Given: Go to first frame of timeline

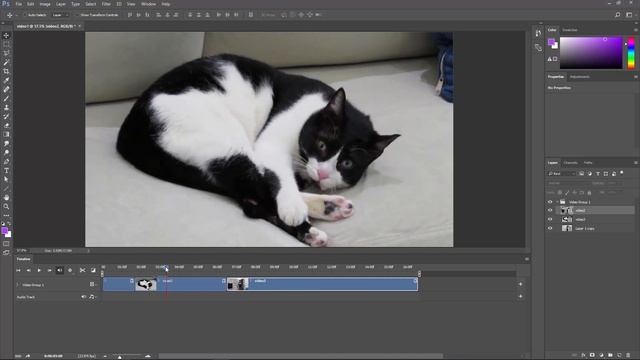Looking at the screenshot, I should 18,270.
